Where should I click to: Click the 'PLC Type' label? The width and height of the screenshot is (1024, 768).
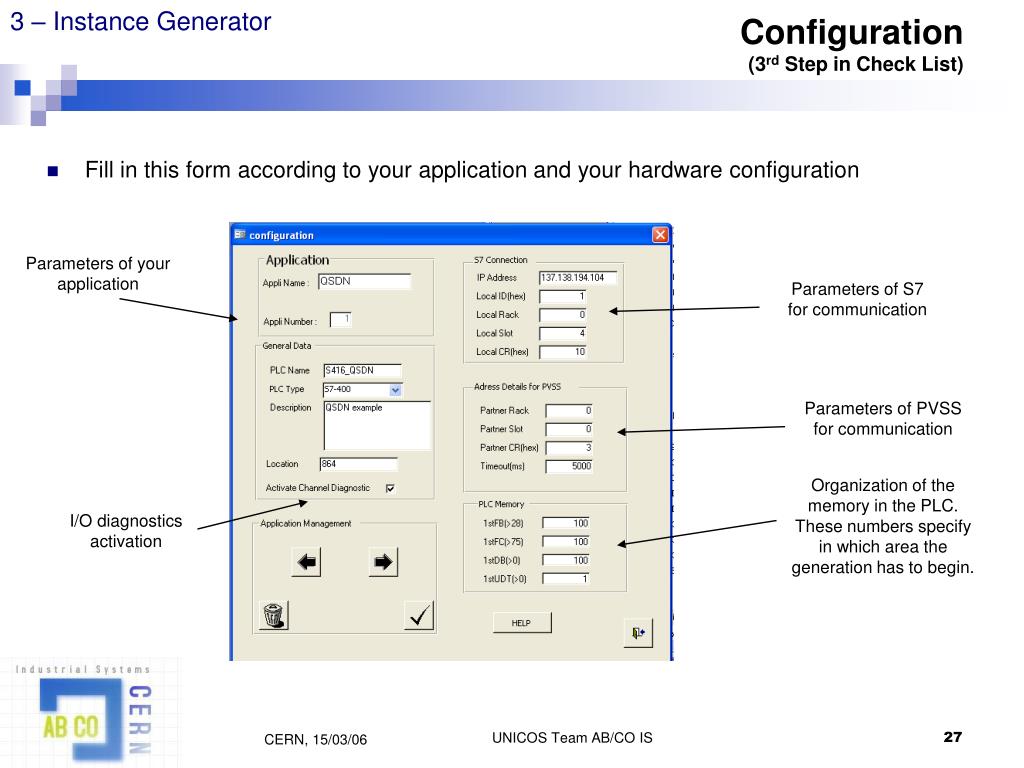[287, 389]
